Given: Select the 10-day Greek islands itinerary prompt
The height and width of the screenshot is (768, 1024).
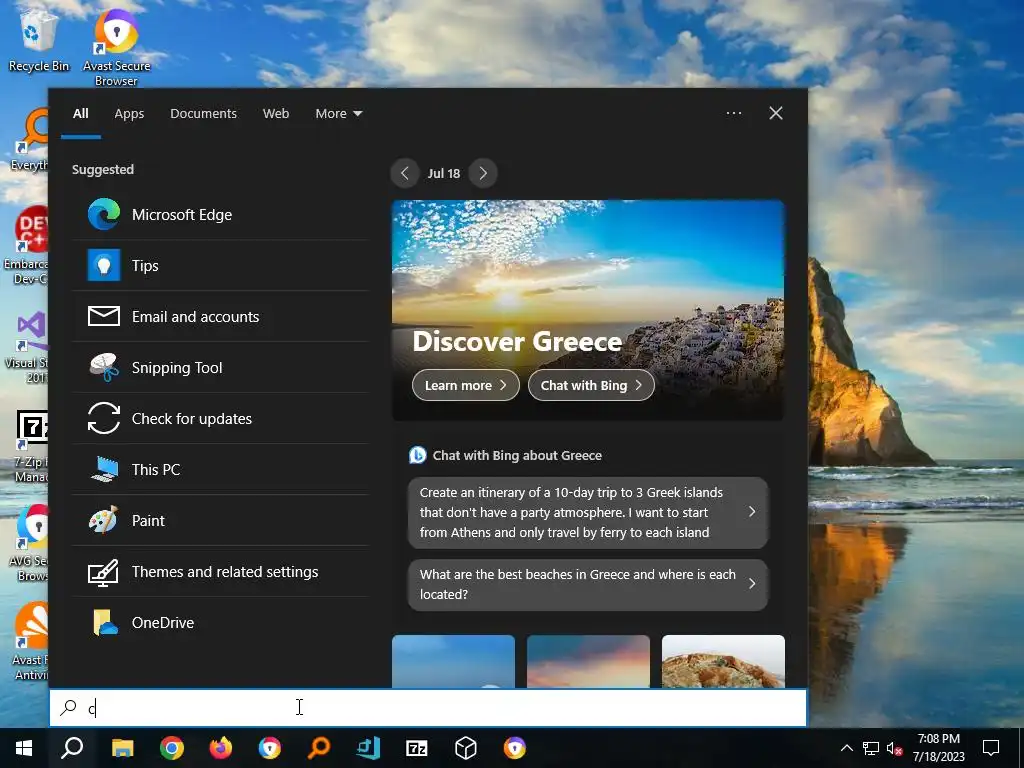Looking at the screenshot, I should [x=588, y=513].
